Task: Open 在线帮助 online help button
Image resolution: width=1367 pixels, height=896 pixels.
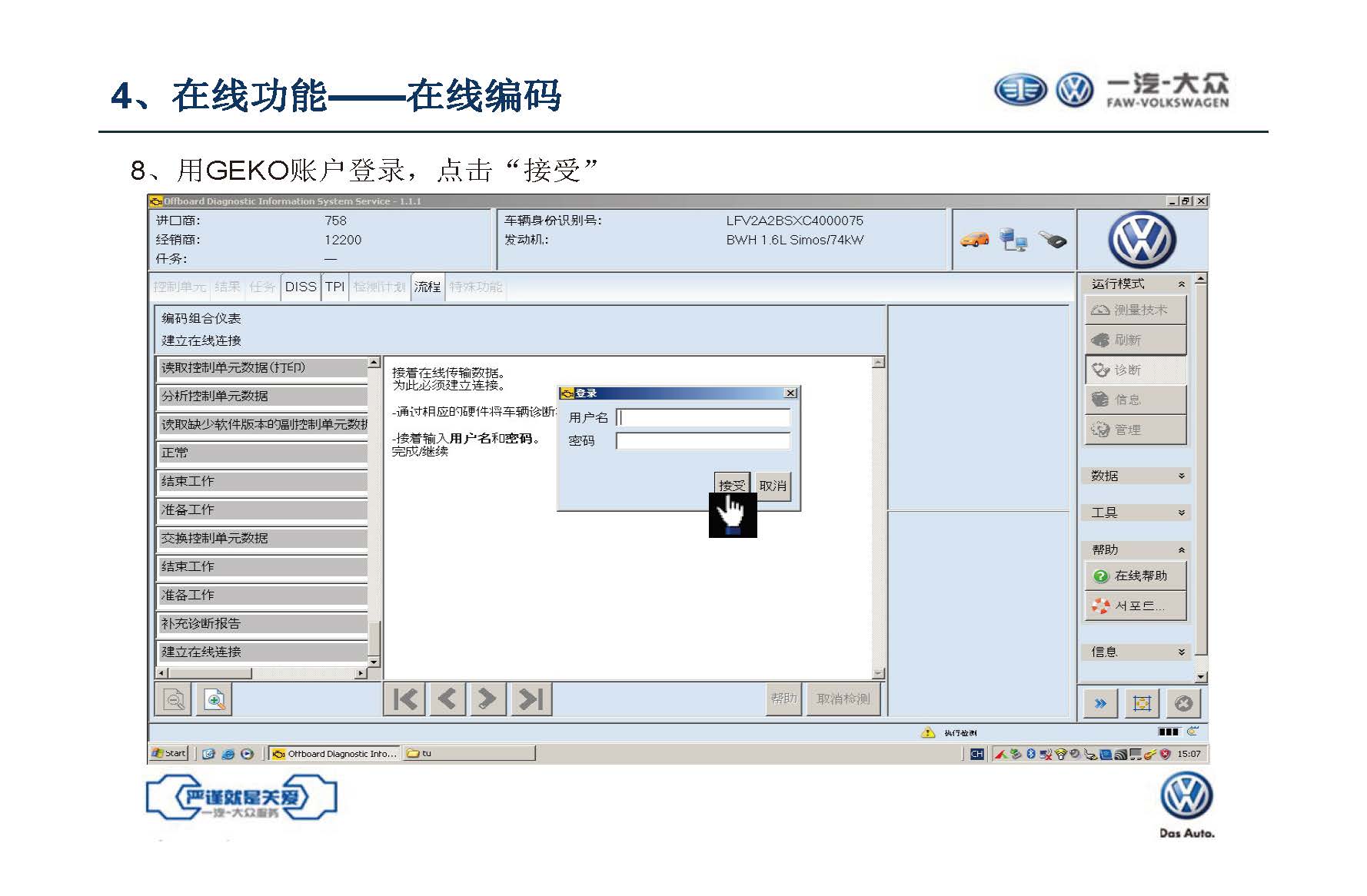Action: 1136,576
